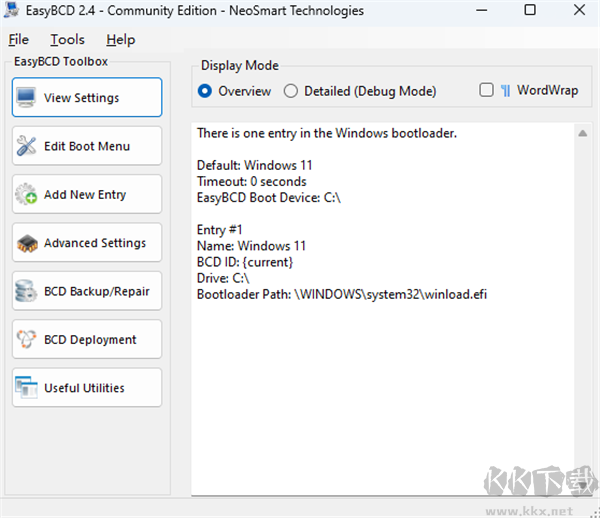Select the Overview display mode
Screen dimensions: 600x518
(205, 91)
